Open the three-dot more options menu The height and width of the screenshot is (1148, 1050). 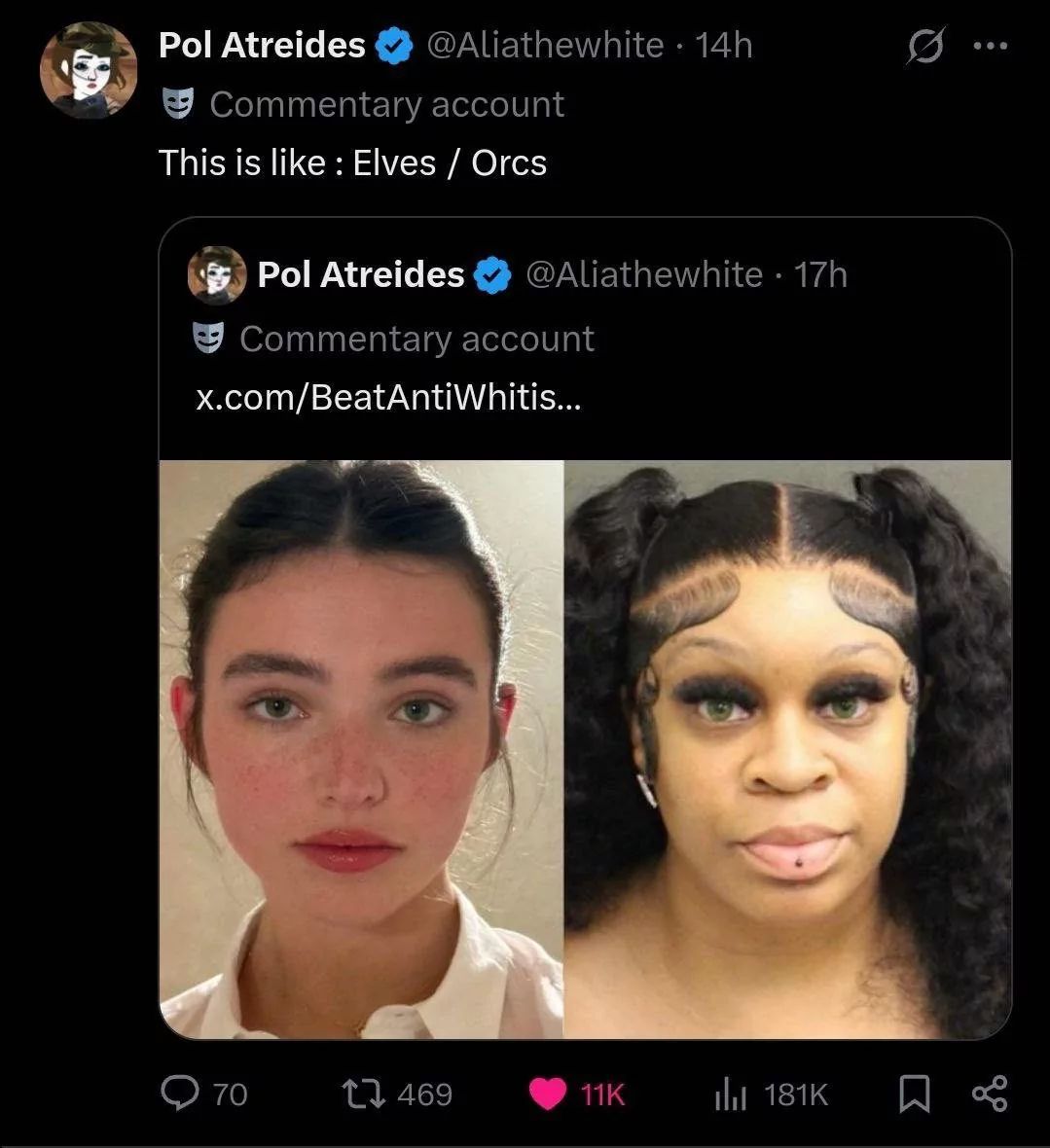[x=990, y=46]
